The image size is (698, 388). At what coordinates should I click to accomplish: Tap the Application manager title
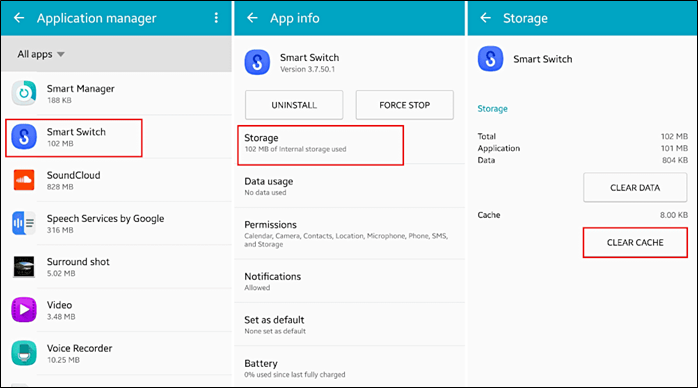(x=97, y=18)
